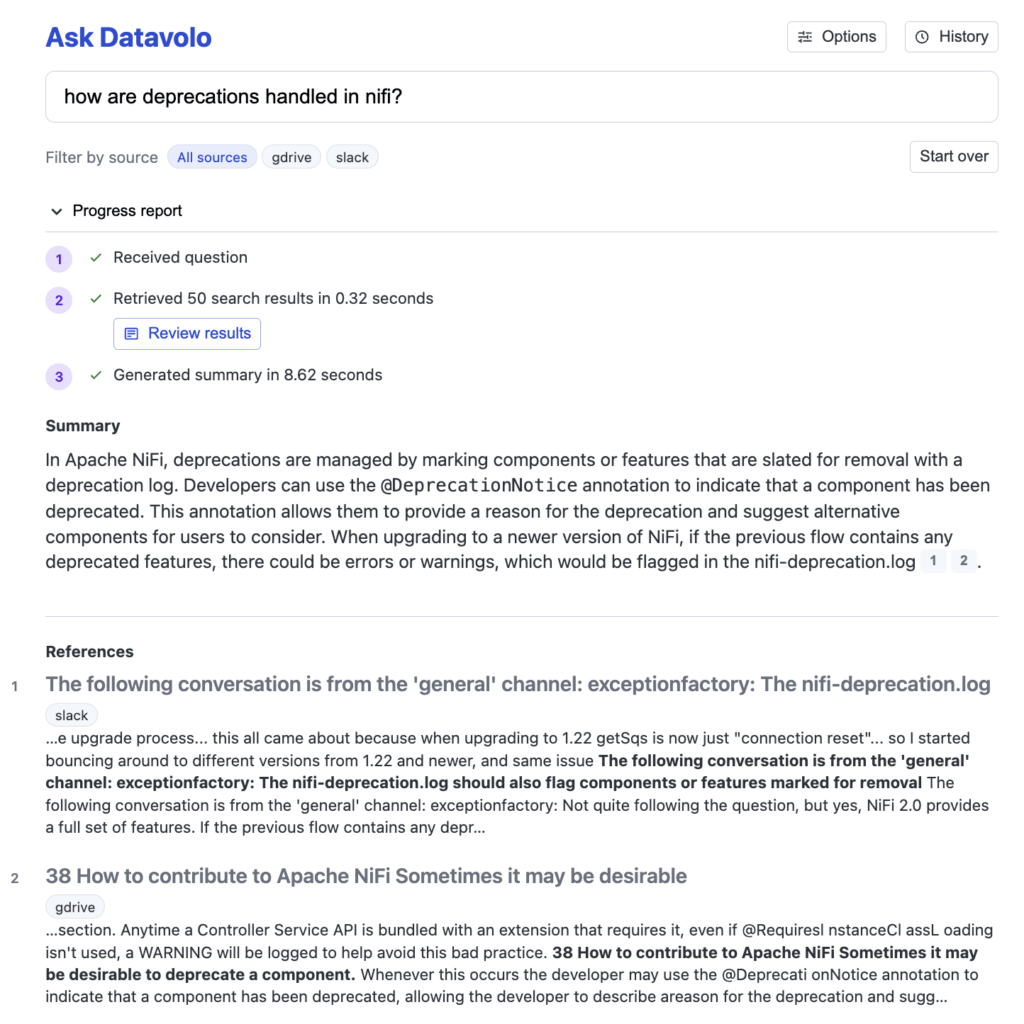1024x1024 pixels.
Task: Click the sliders icon on Options button
Action: click(x=805, y=37)
